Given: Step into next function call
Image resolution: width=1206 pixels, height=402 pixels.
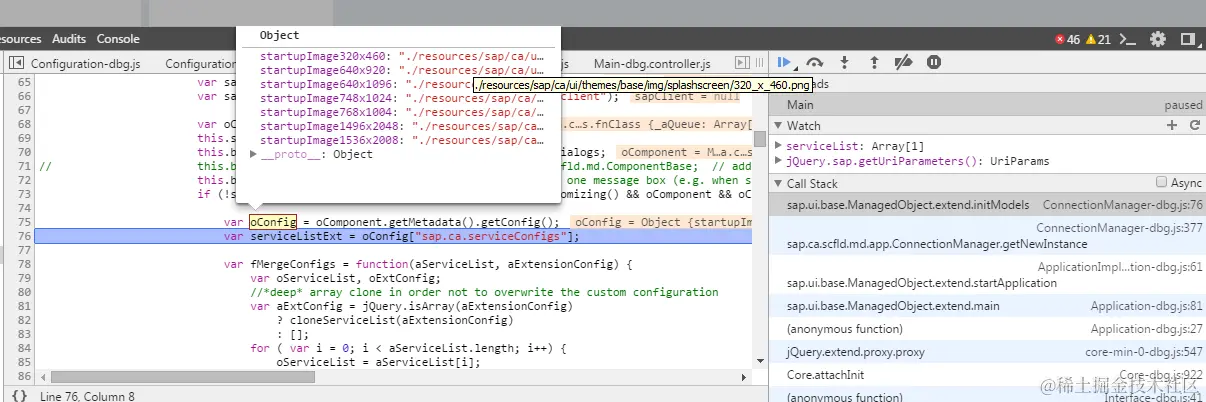Looking at the screenshot, I should (x=845, y=62).
